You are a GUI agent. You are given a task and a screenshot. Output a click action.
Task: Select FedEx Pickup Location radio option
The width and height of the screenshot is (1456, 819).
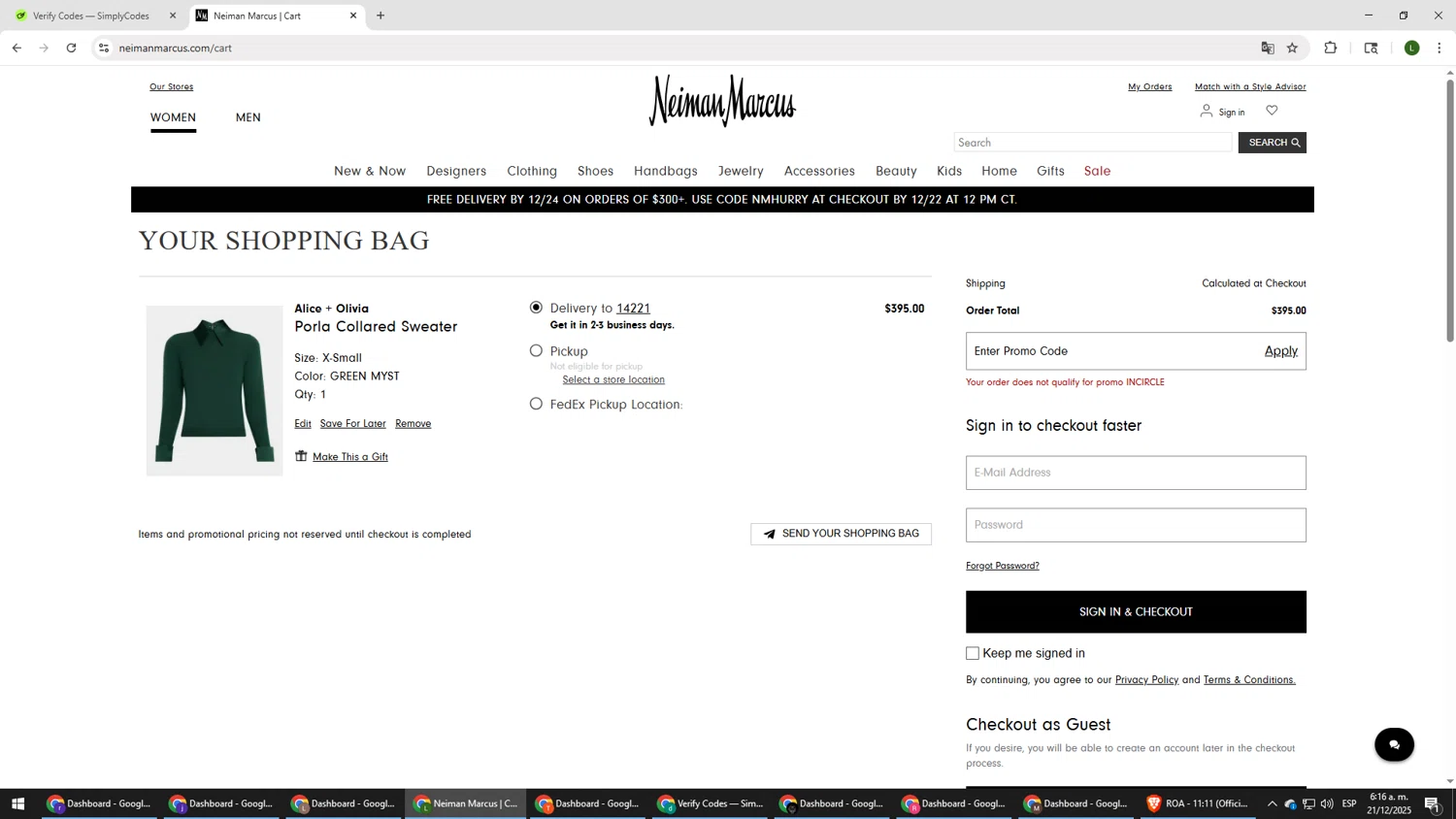pos(536,404)
